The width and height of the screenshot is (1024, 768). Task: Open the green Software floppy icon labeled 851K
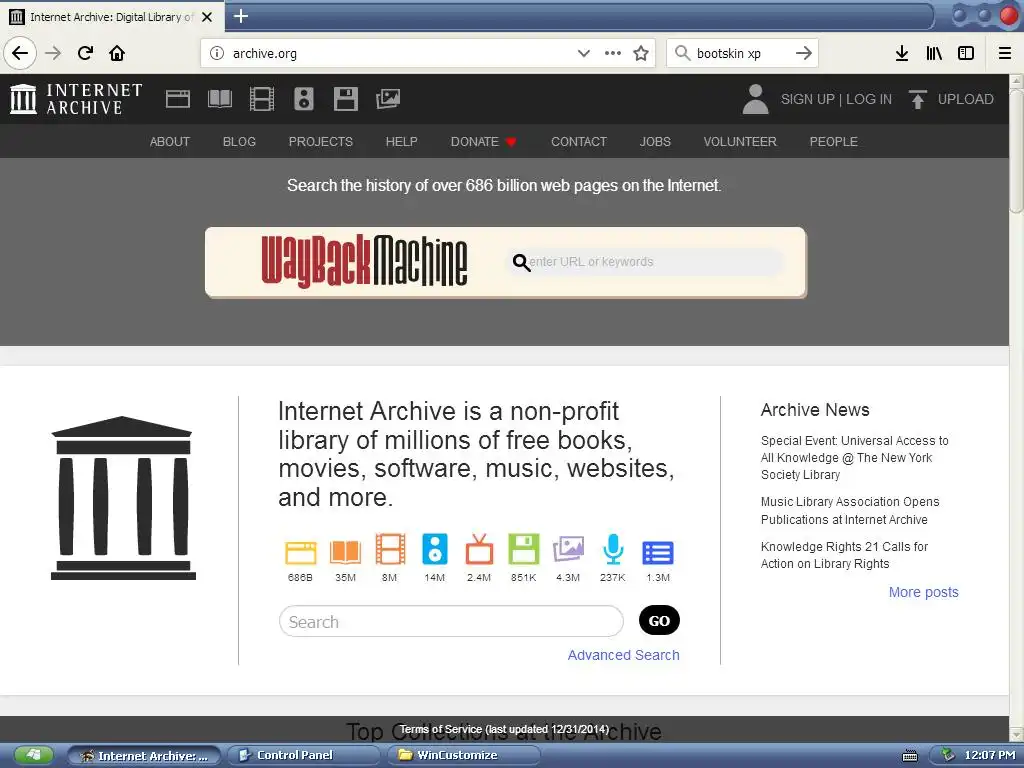[524, 549]
